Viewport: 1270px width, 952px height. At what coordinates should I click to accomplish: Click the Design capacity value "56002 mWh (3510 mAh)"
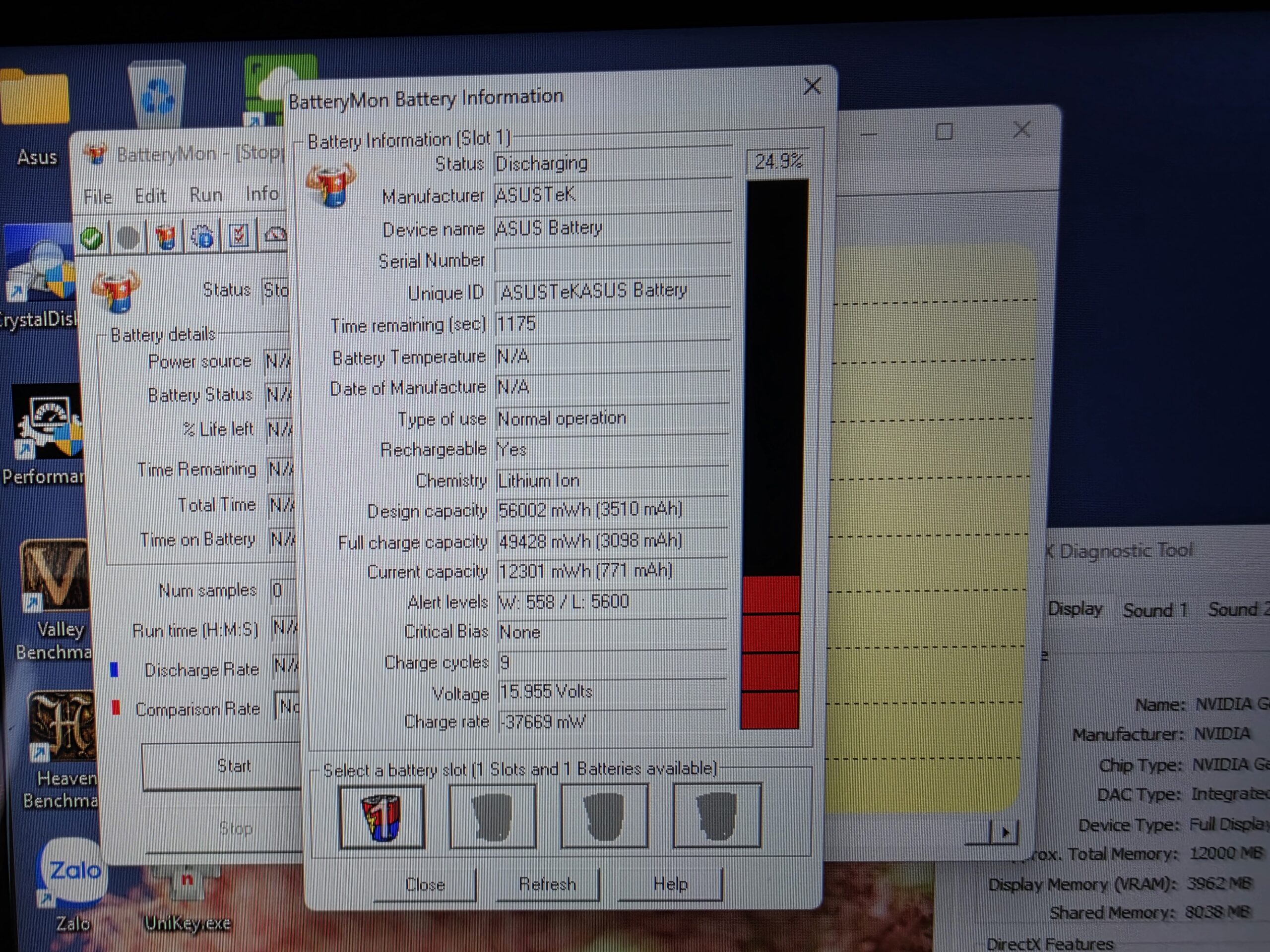[590, 510]
